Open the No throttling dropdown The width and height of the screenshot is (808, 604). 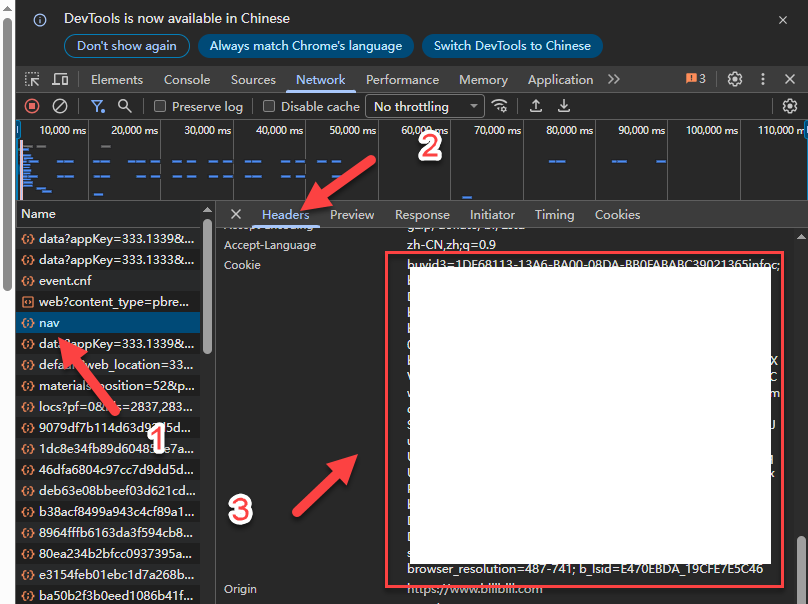coord(425,106)
